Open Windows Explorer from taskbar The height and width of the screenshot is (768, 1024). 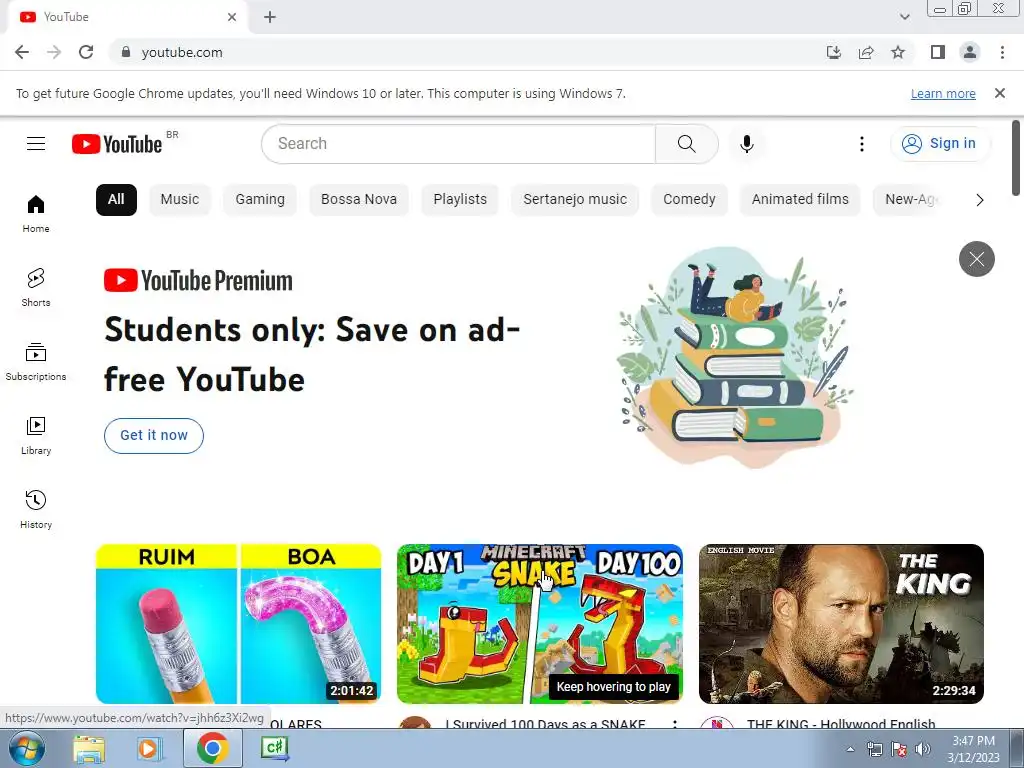pyautogui.click(x=89, y=748)
